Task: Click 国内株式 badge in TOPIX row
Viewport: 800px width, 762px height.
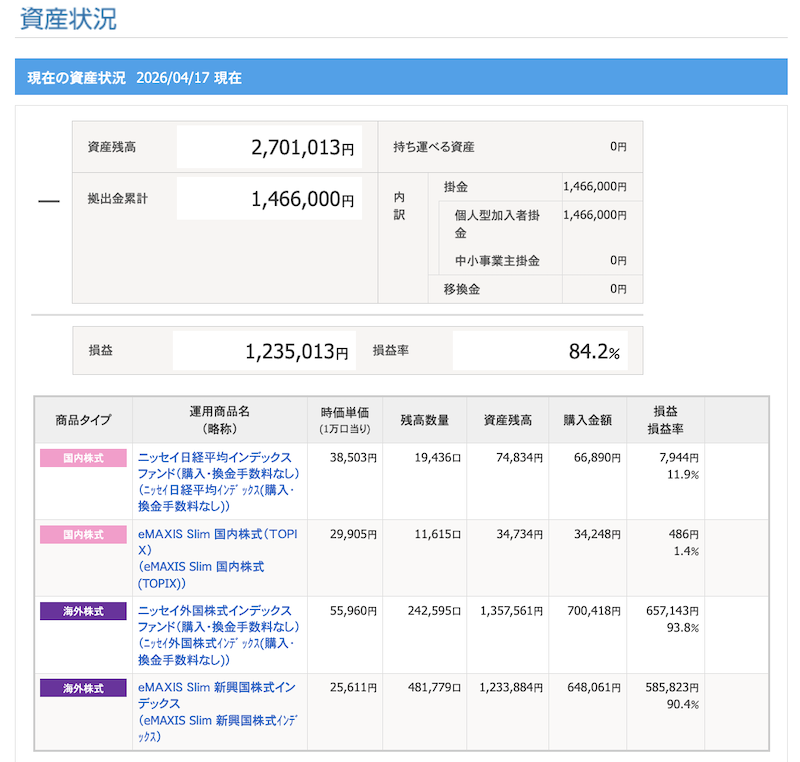Action: coord(83,535)
